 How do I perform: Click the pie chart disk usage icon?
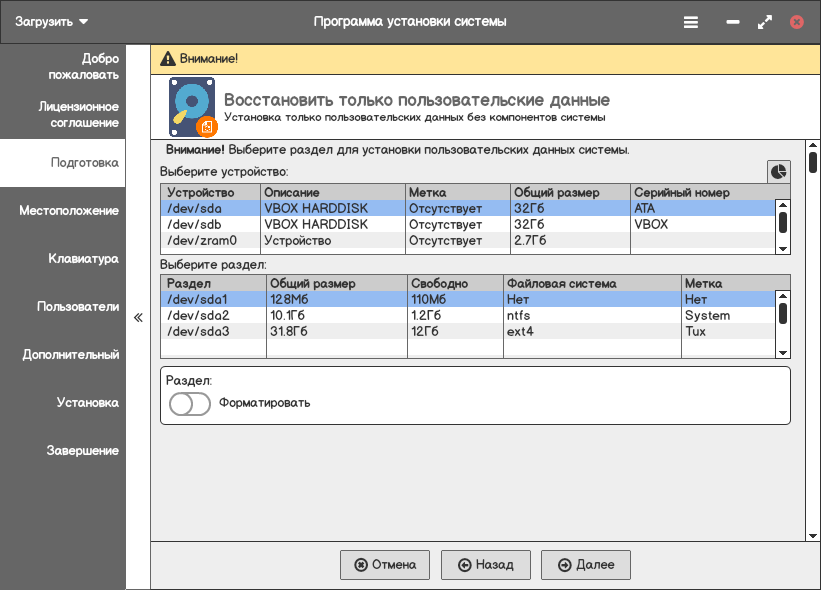[x=778, y=171]
